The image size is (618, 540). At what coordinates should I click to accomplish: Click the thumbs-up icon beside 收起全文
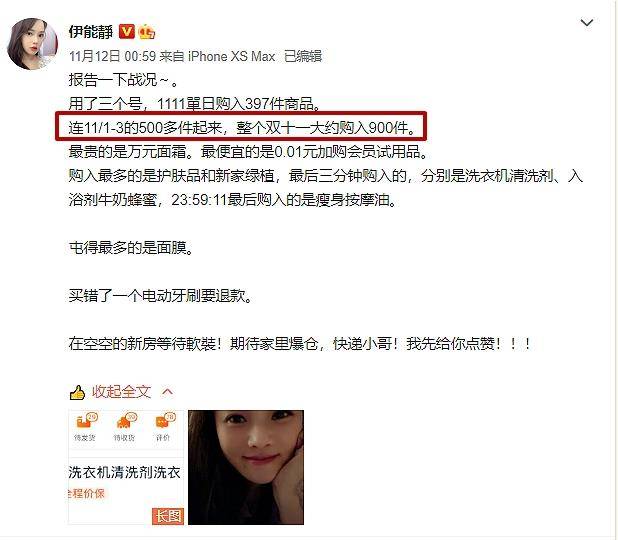[x=77, y=392]
